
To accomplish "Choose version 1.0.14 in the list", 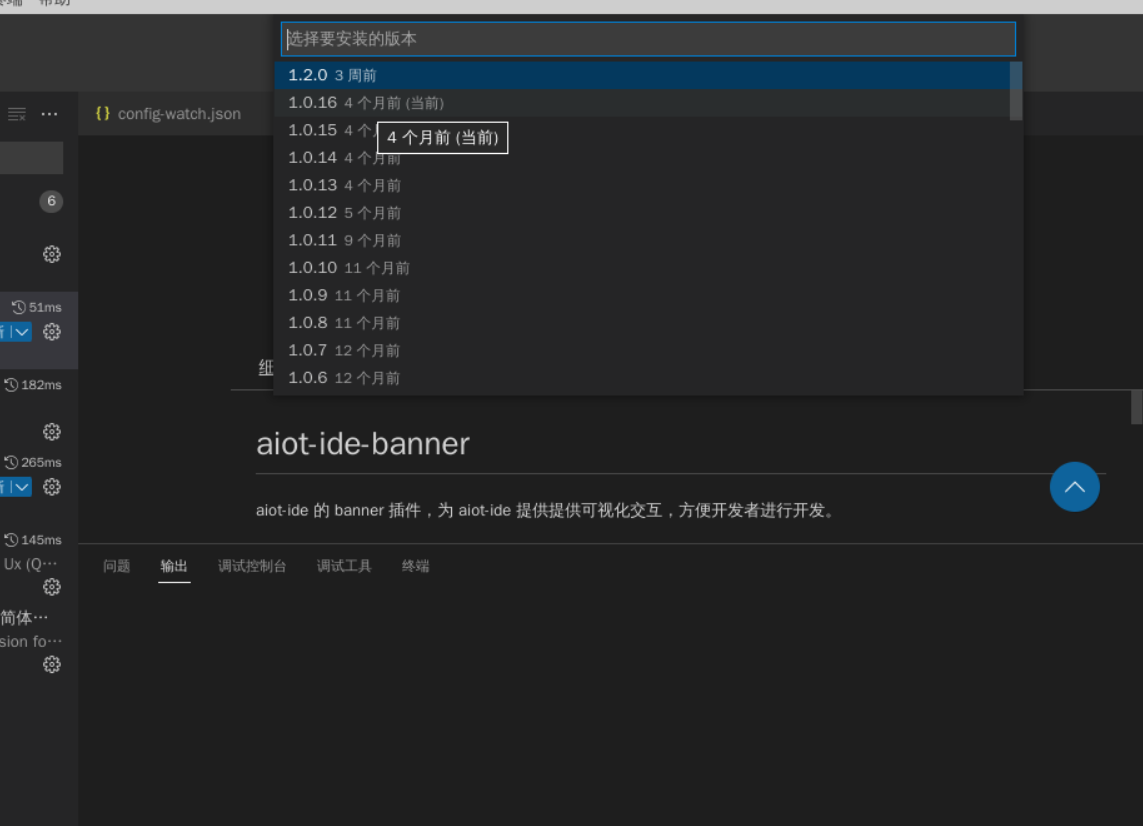I will (x=642, y=158).
